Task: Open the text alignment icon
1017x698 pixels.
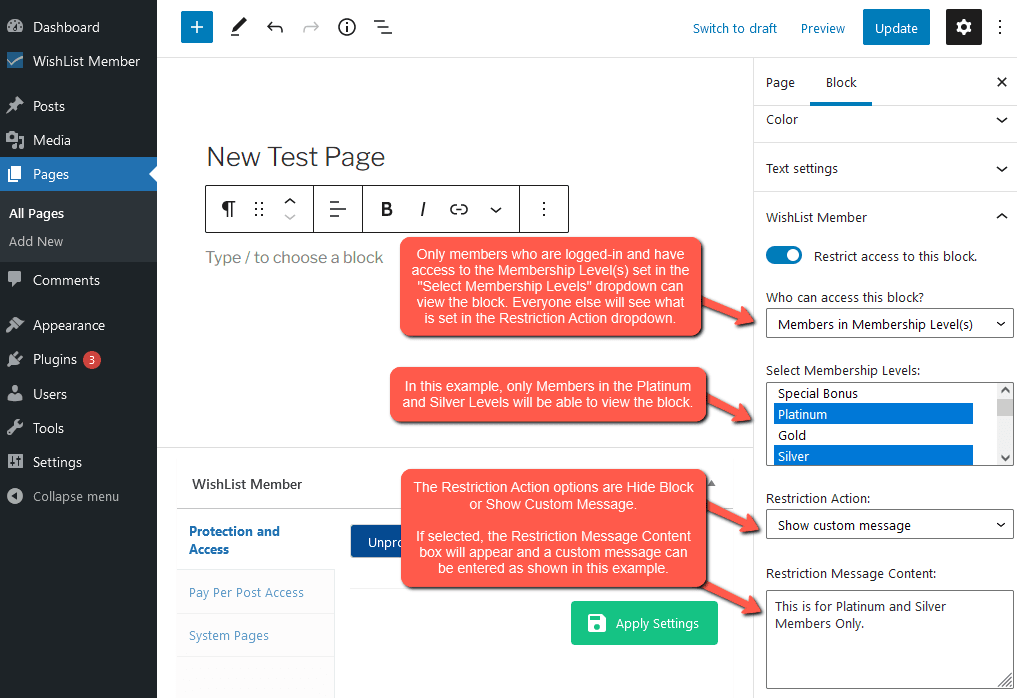Action: click(x=337, y=209)
